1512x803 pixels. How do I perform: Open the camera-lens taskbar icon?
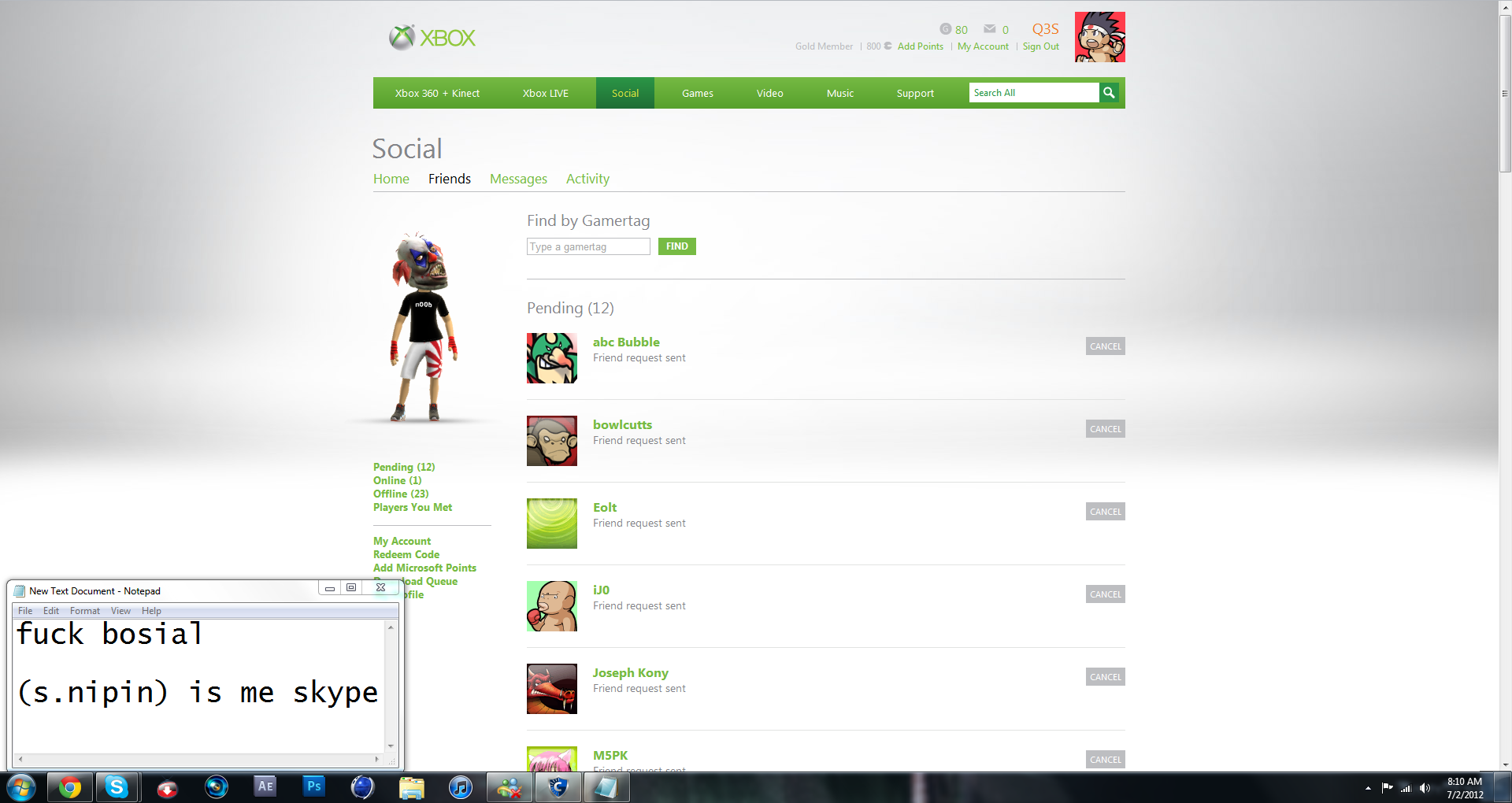[x=217, y=787]
